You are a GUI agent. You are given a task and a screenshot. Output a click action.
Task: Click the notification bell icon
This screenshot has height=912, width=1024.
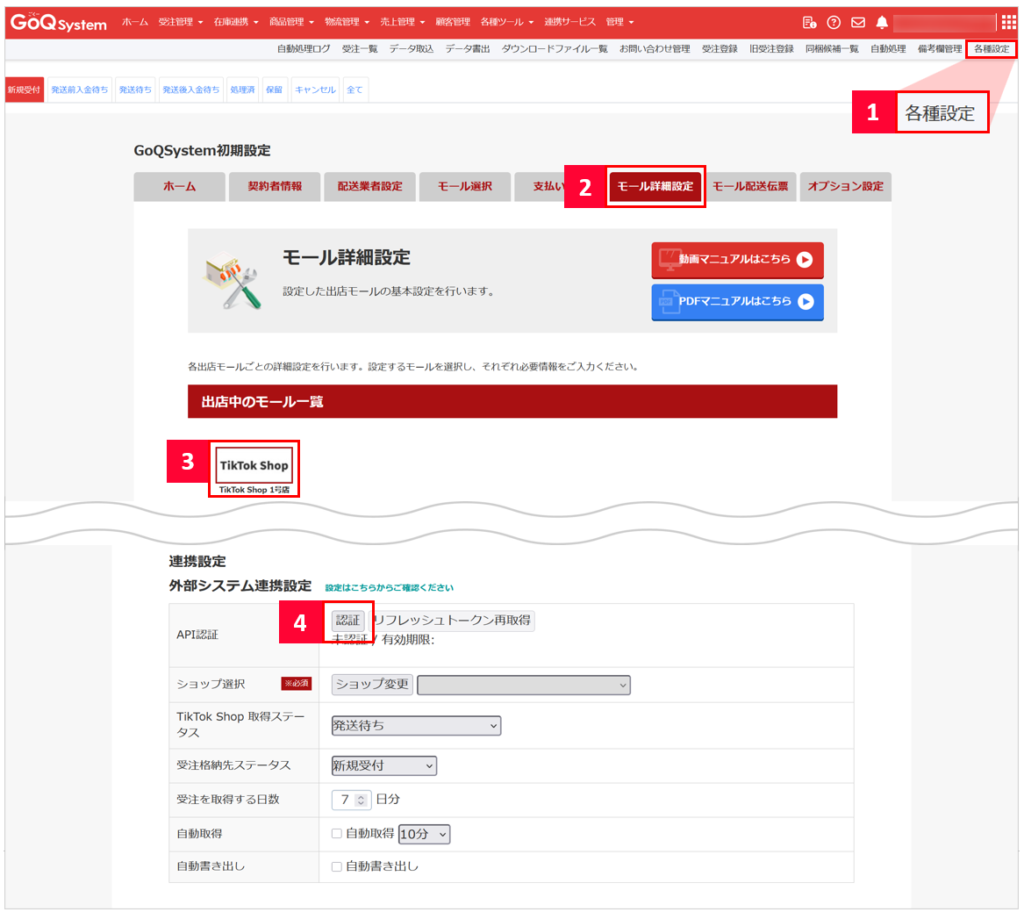click(882, 22)
